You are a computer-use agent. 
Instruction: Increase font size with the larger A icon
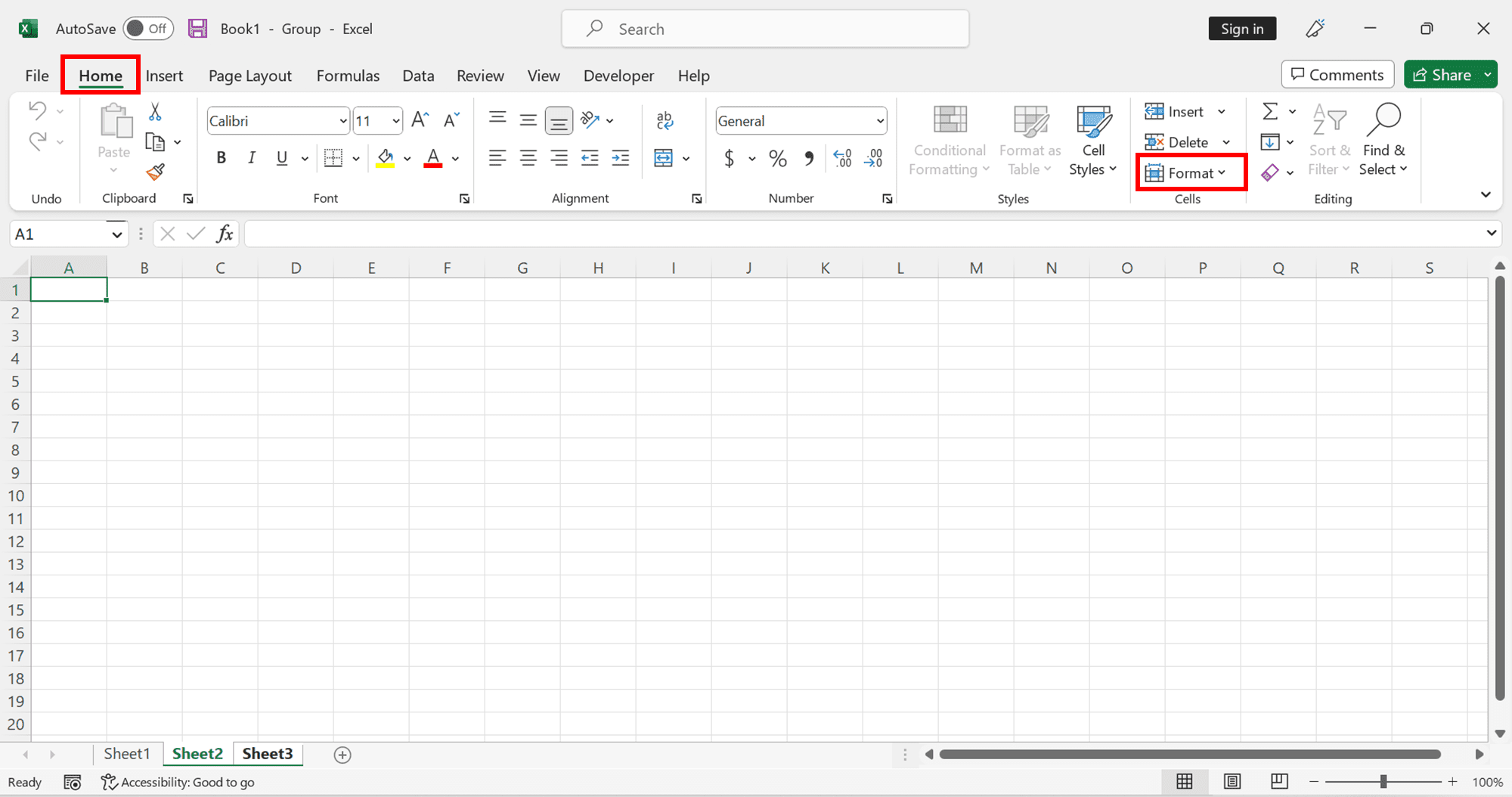pyautogui.click(x=420, y=119)
